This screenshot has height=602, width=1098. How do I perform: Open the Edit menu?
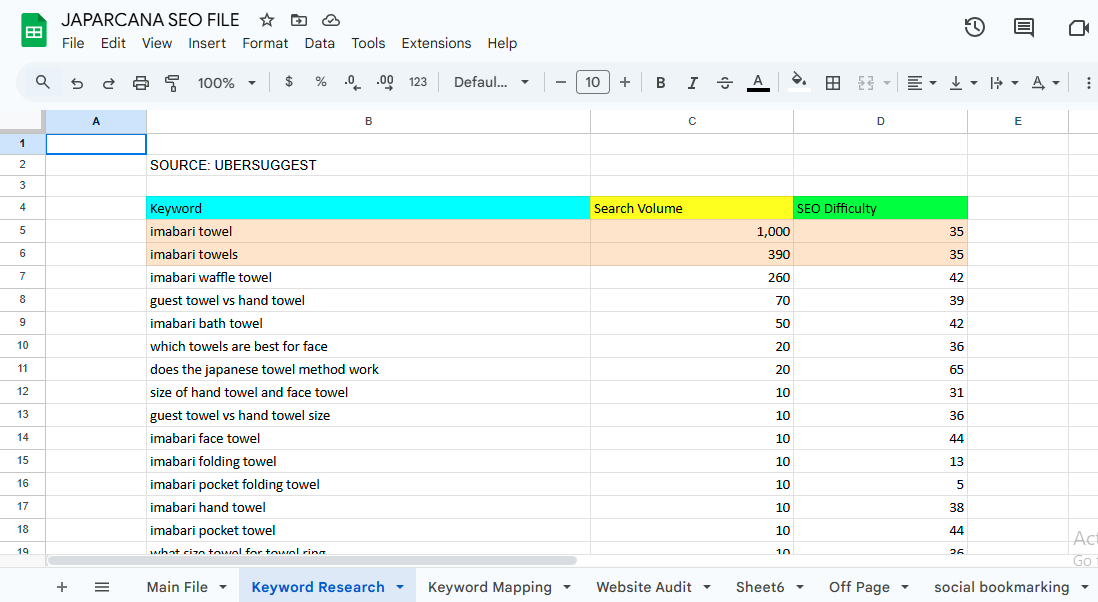[x=113, y=43]
